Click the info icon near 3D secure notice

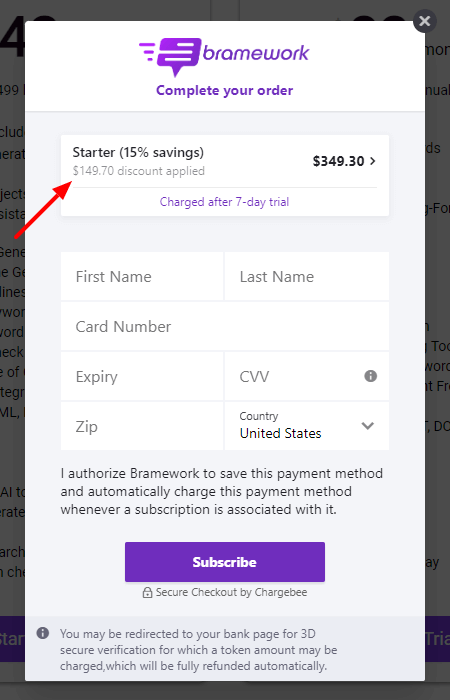43,633
